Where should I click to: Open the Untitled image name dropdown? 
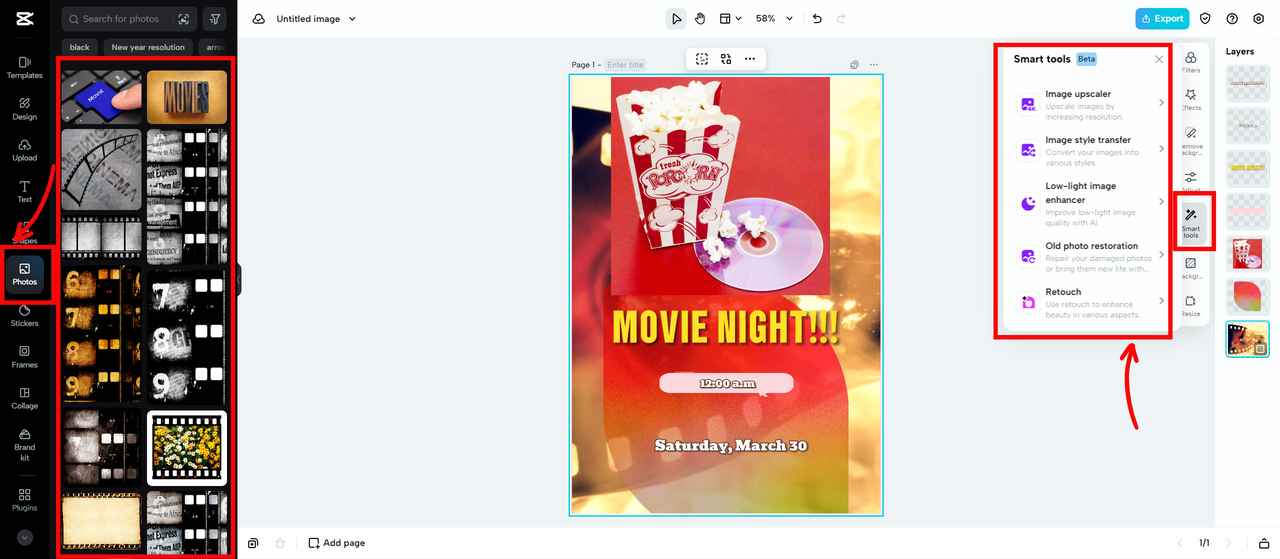click(x=316, y=19)
